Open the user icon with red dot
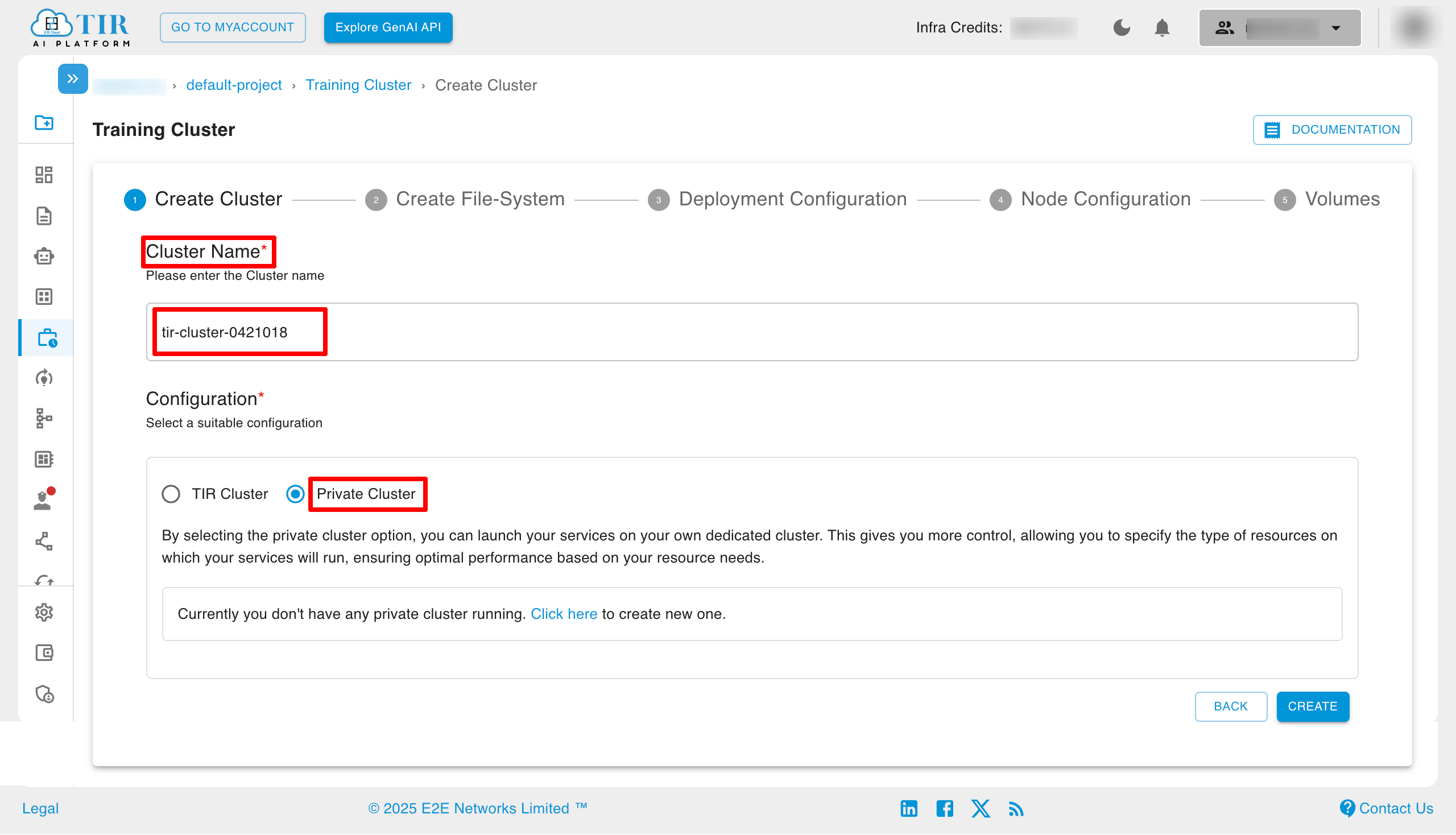 click(x=44, y=499)
